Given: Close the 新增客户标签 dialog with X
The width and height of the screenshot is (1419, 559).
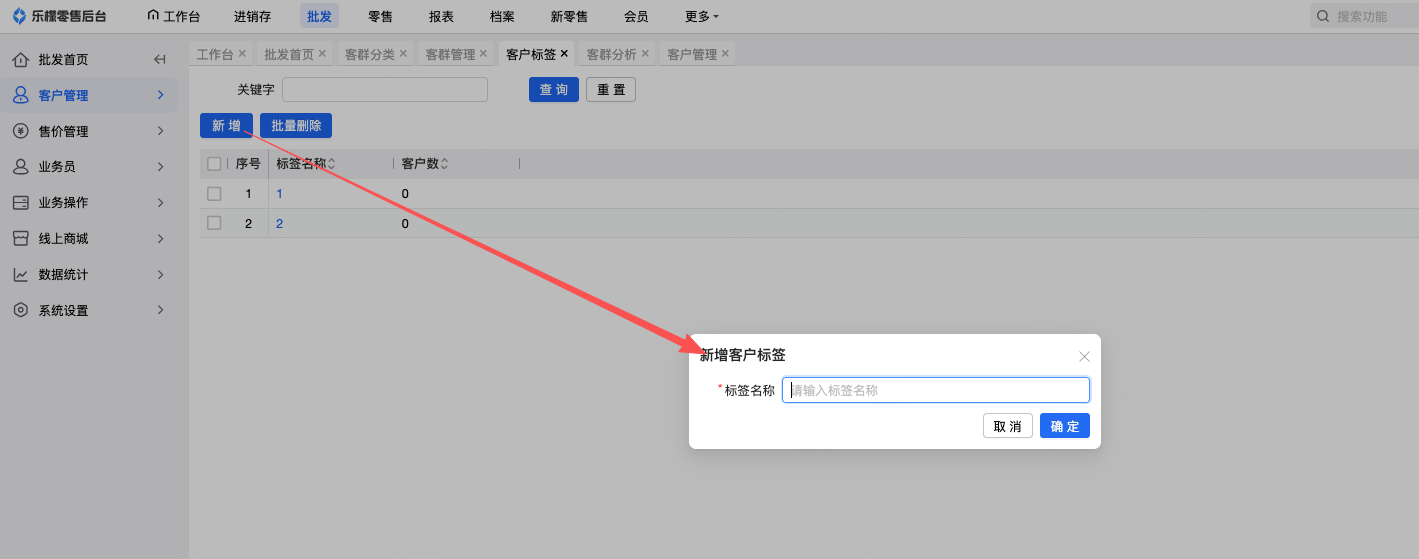Looking at the screenshot, I should point(1084,356).
